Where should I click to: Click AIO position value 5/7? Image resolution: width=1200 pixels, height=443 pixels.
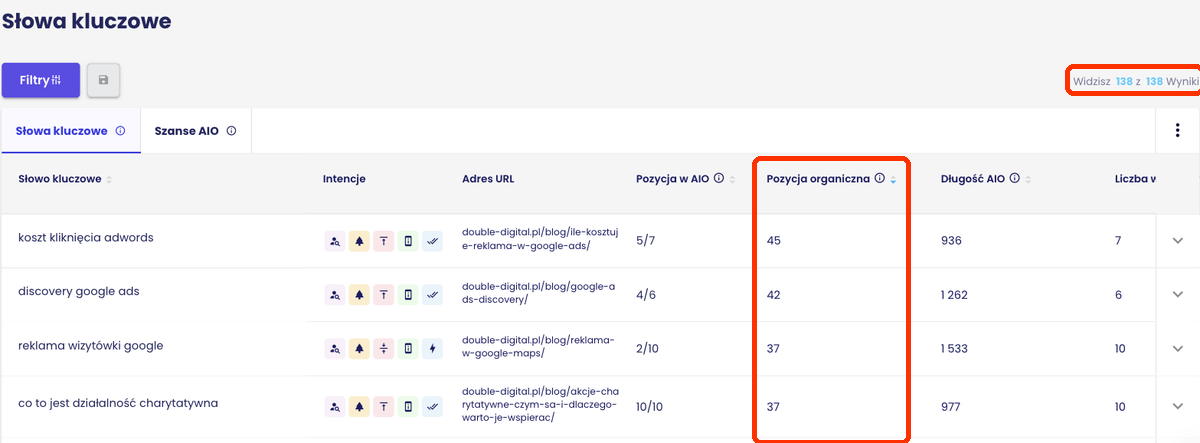[x=644, y=240]
